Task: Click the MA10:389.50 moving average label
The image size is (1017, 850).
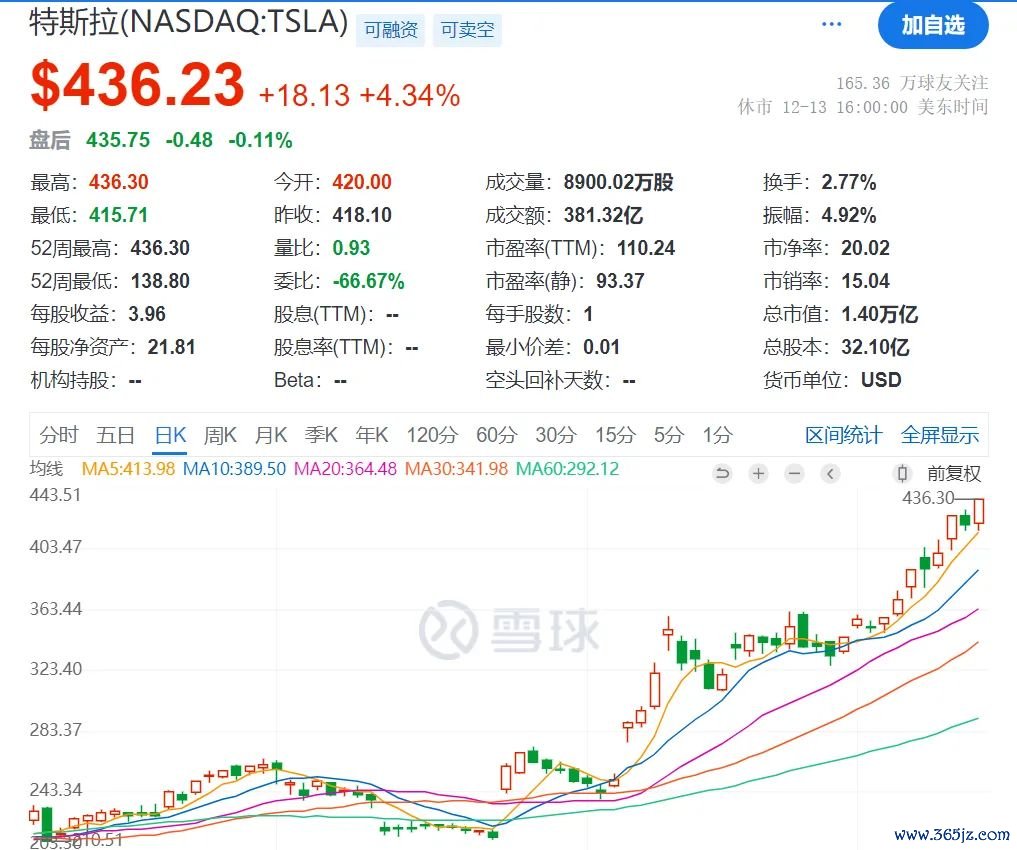Action: [234, 469]
